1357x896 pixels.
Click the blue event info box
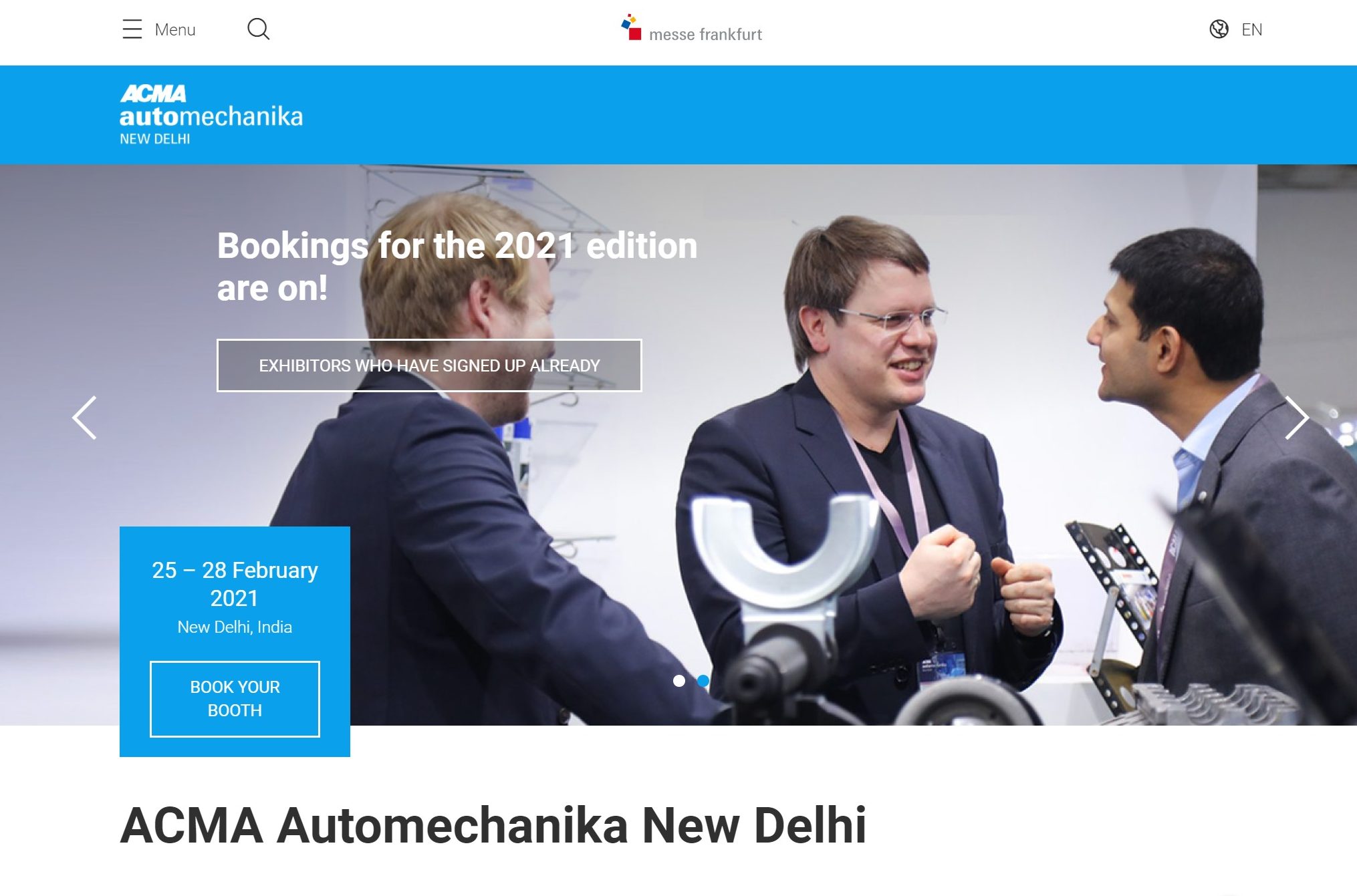(x=235, y=641)
